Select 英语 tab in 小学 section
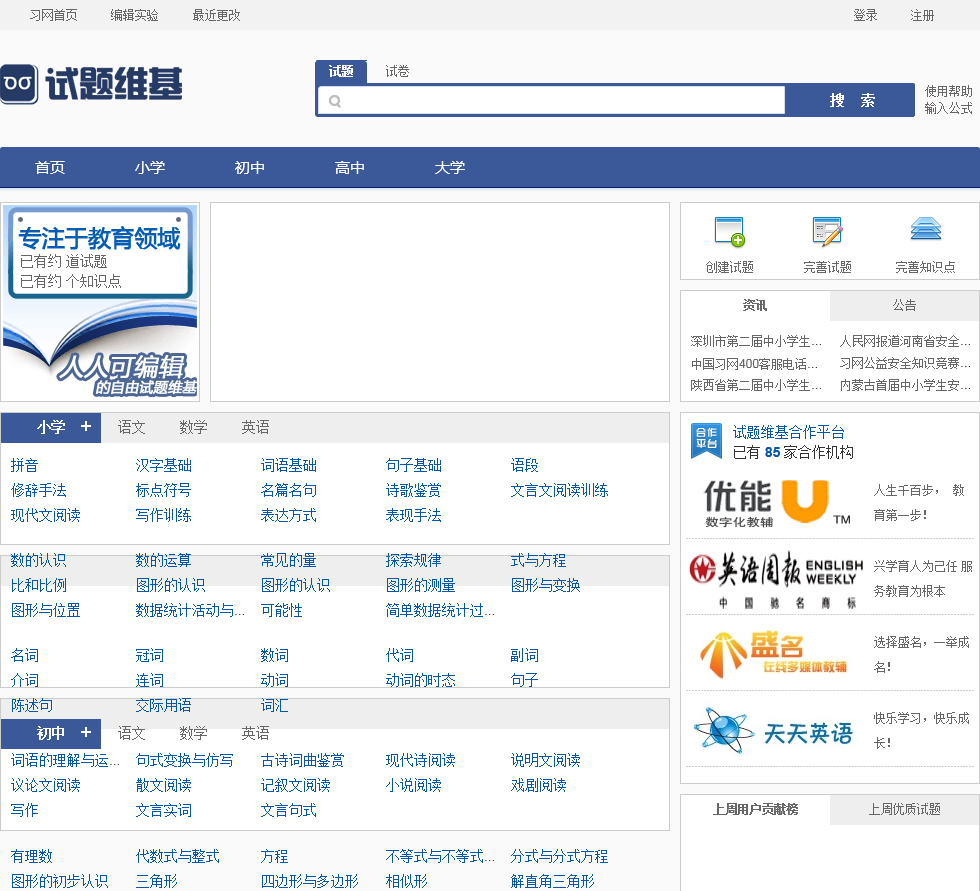The width and height of the screenshot is (980, 891). tap(255, 427)
